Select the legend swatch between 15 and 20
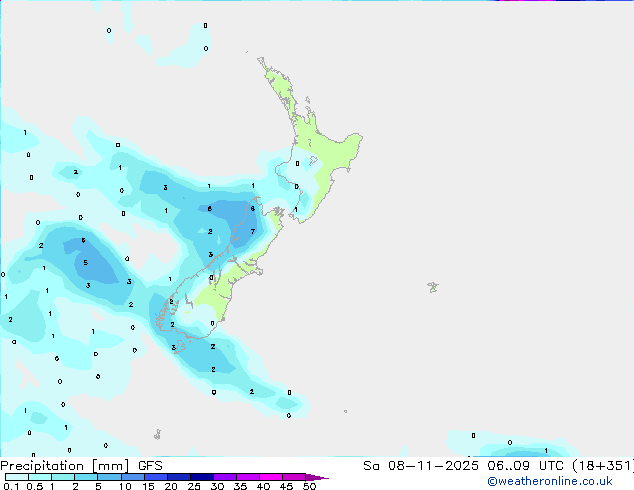This screenshot has height=490, width=634. click(x=155, y=477)
